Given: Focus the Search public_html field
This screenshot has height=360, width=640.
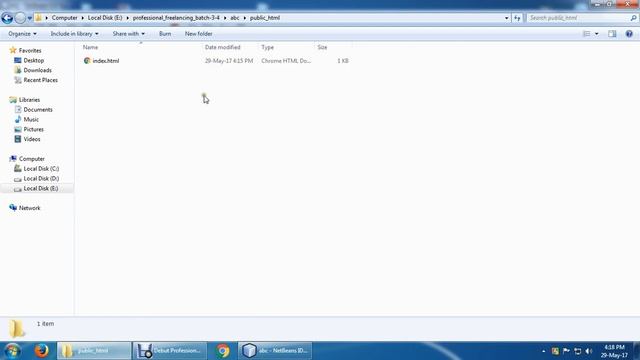Looking at the screenshot, I should click(578, 18).
